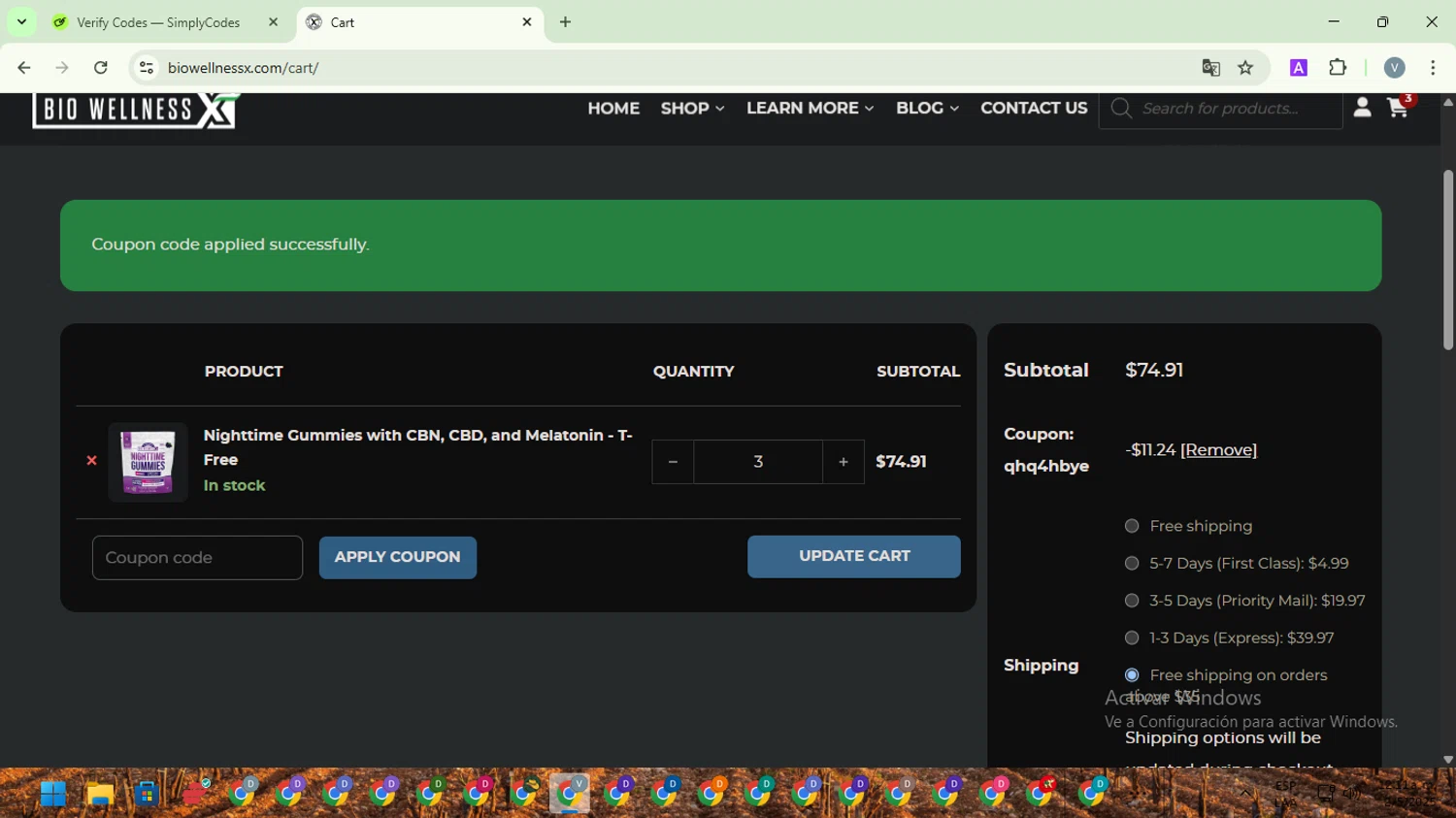Open the Nighttime Gummies product link
The width and height of the screenshot is (1456, 818).
pos(418,447)
